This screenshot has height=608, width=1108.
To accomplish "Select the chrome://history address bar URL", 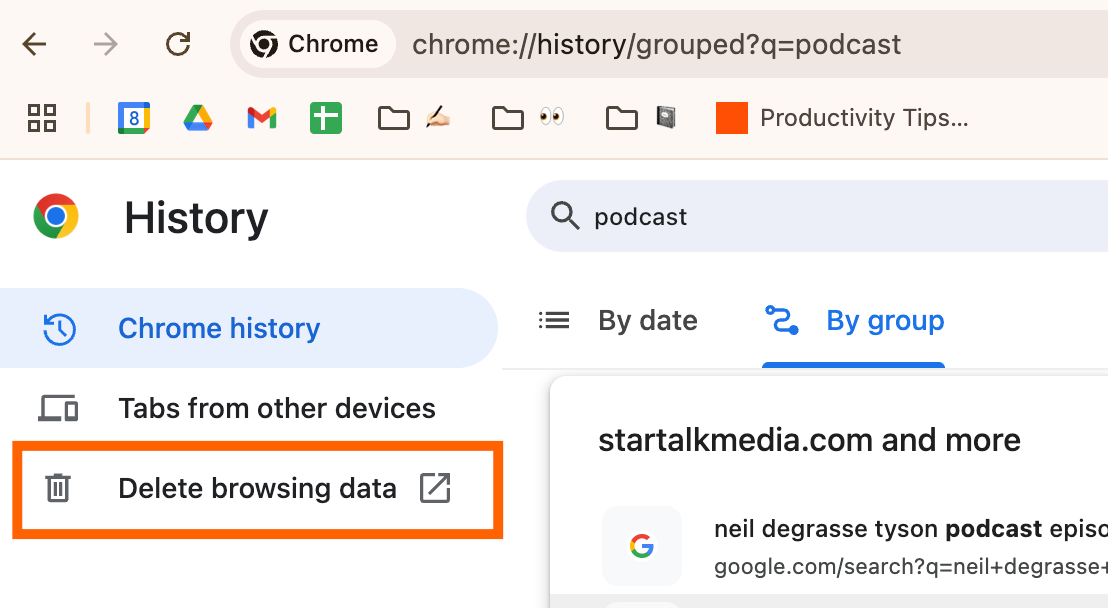I will tap(656, 45).
